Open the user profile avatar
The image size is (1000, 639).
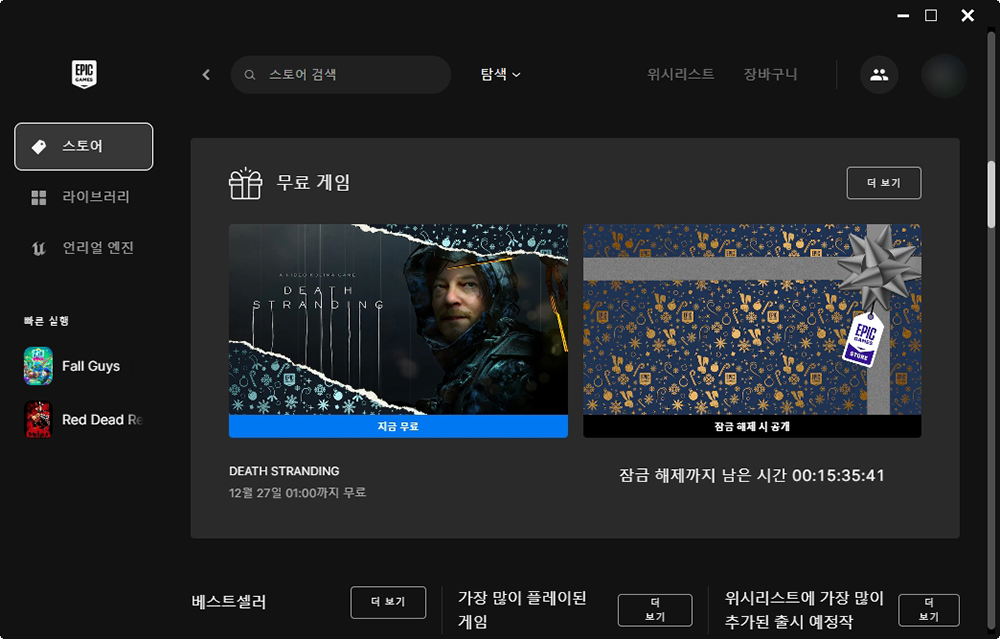(944, 75)
